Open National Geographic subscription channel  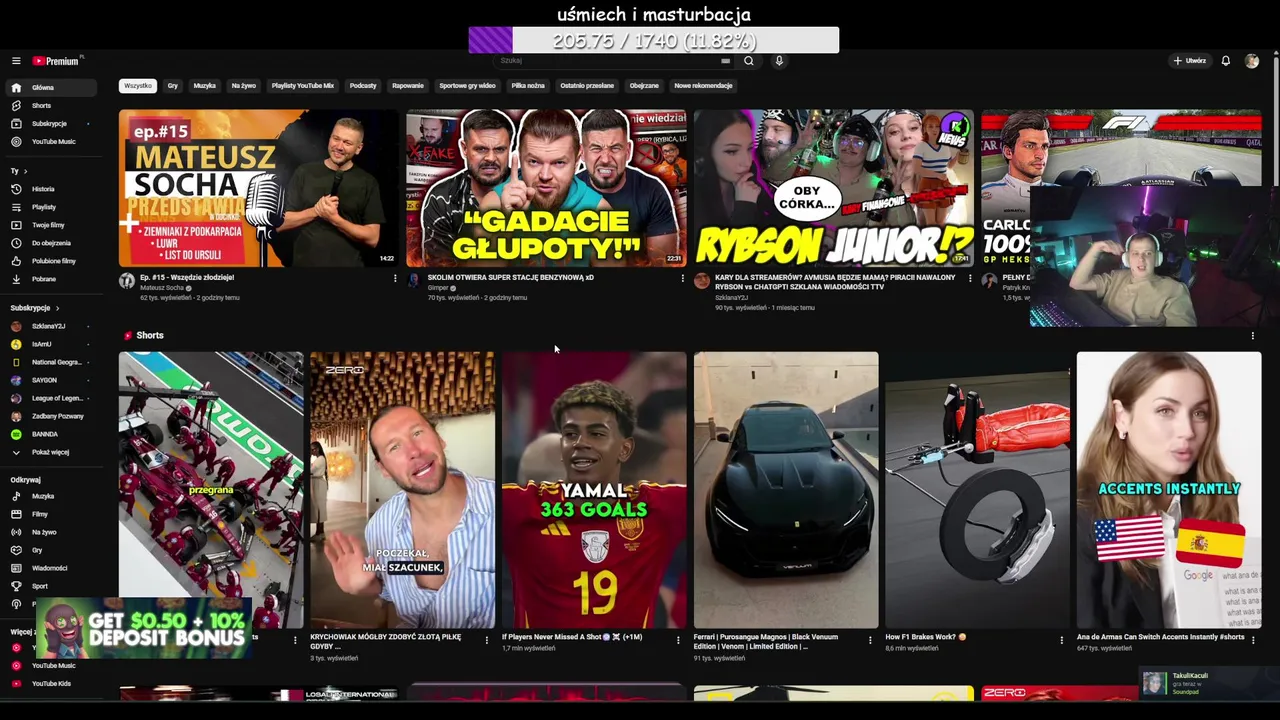click(x=52, y=362)
